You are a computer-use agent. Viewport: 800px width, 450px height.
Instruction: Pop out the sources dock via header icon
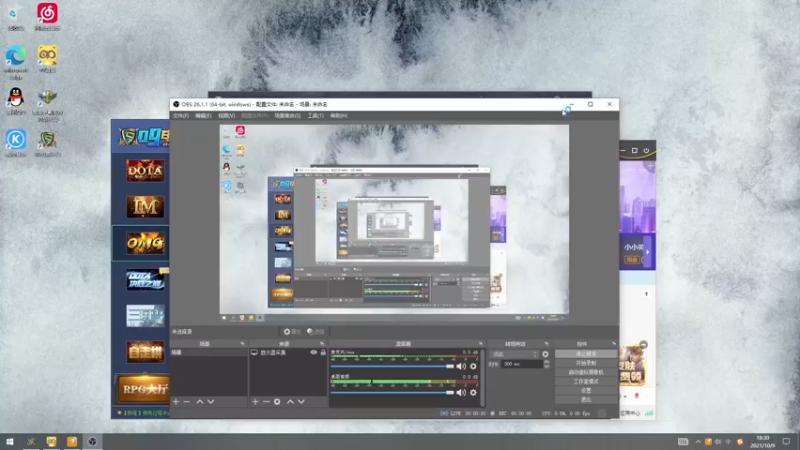pyautogui.click(x=322, y=344)
